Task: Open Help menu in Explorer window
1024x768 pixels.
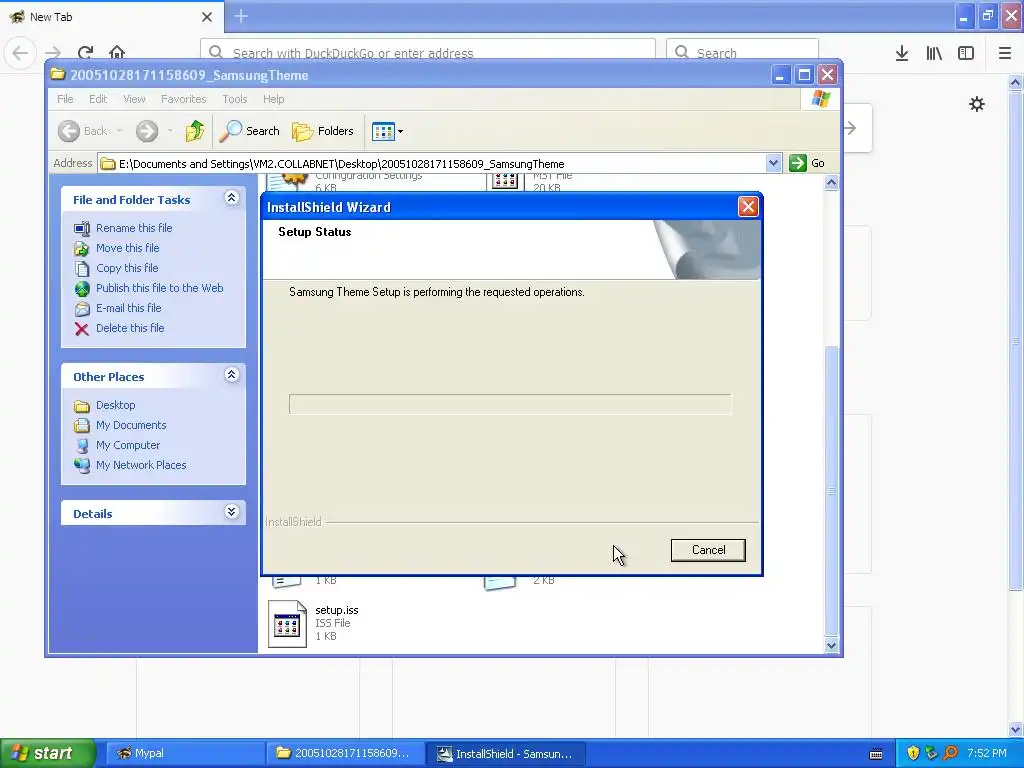Action: [x=274, y=99]
